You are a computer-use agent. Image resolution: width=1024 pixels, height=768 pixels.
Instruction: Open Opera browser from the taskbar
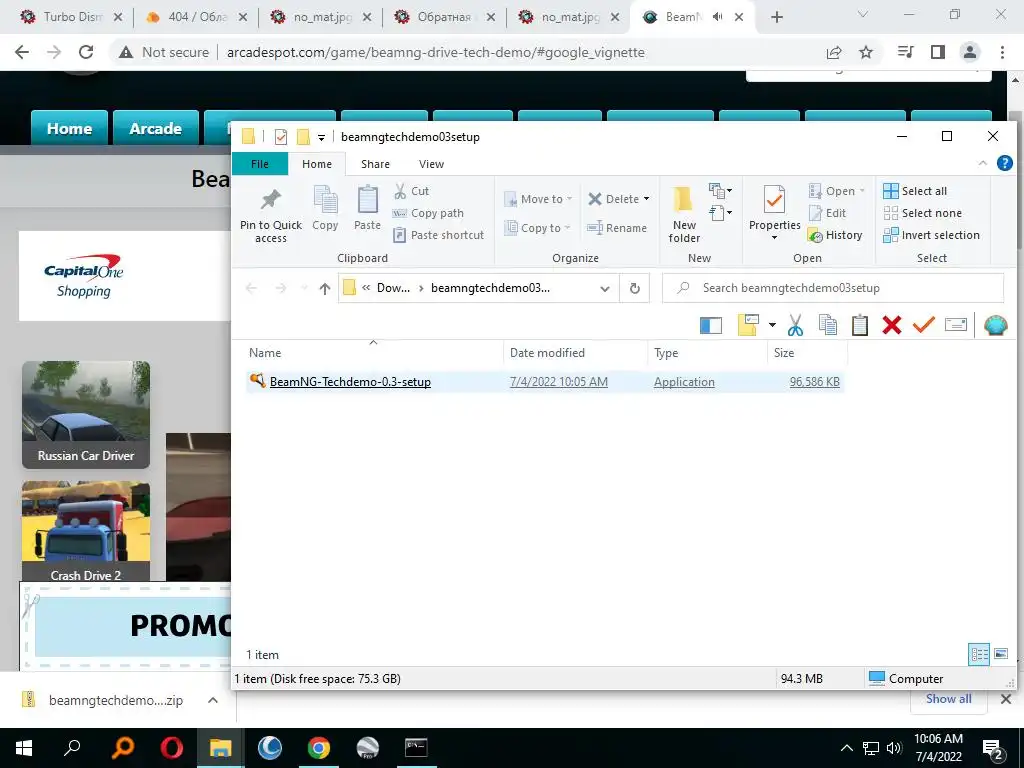click(x=172, y=748)
